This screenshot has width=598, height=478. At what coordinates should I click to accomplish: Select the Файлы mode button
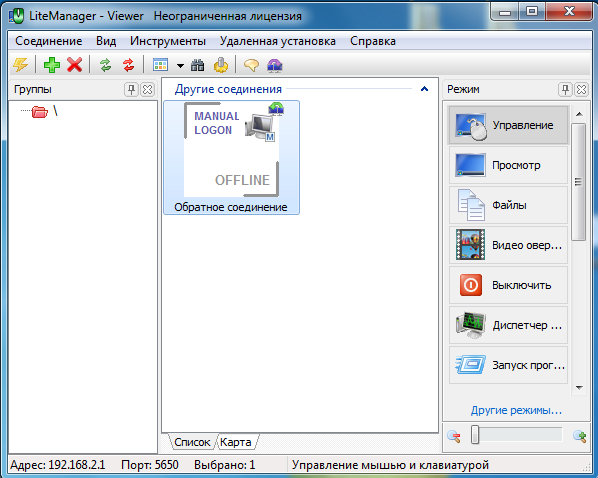508,205
